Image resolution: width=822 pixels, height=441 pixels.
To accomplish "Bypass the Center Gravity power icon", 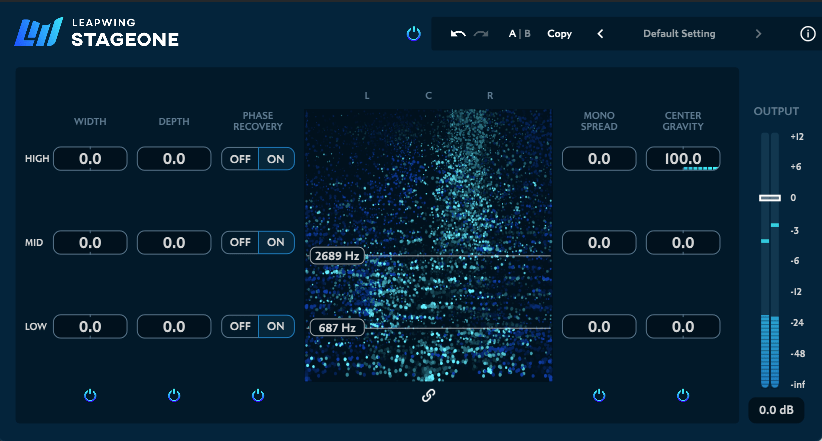I will point(683,395).
